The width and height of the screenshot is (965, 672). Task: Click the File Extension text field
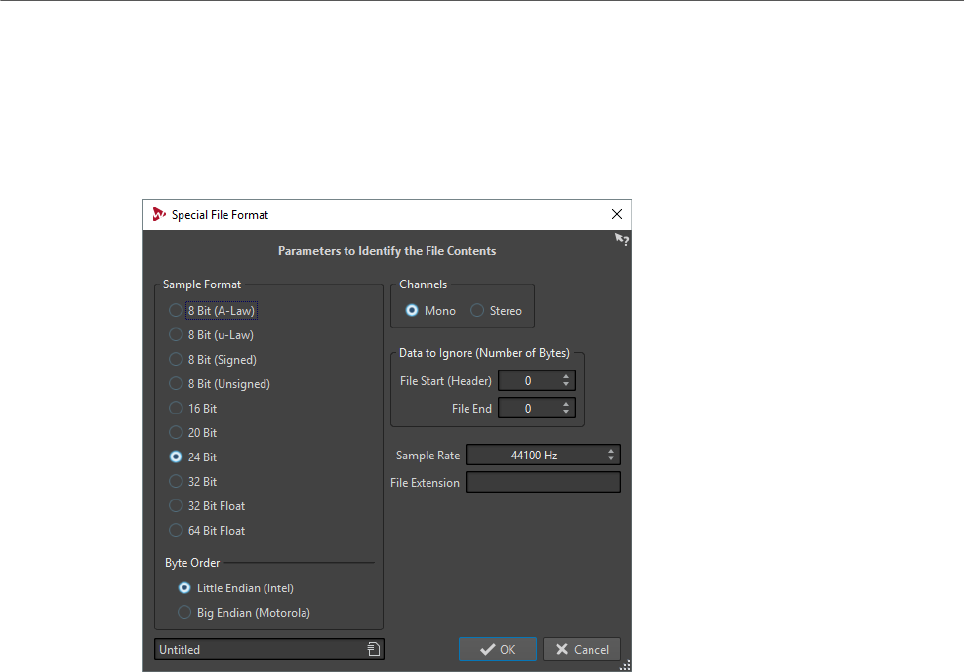tap(543, 482)
